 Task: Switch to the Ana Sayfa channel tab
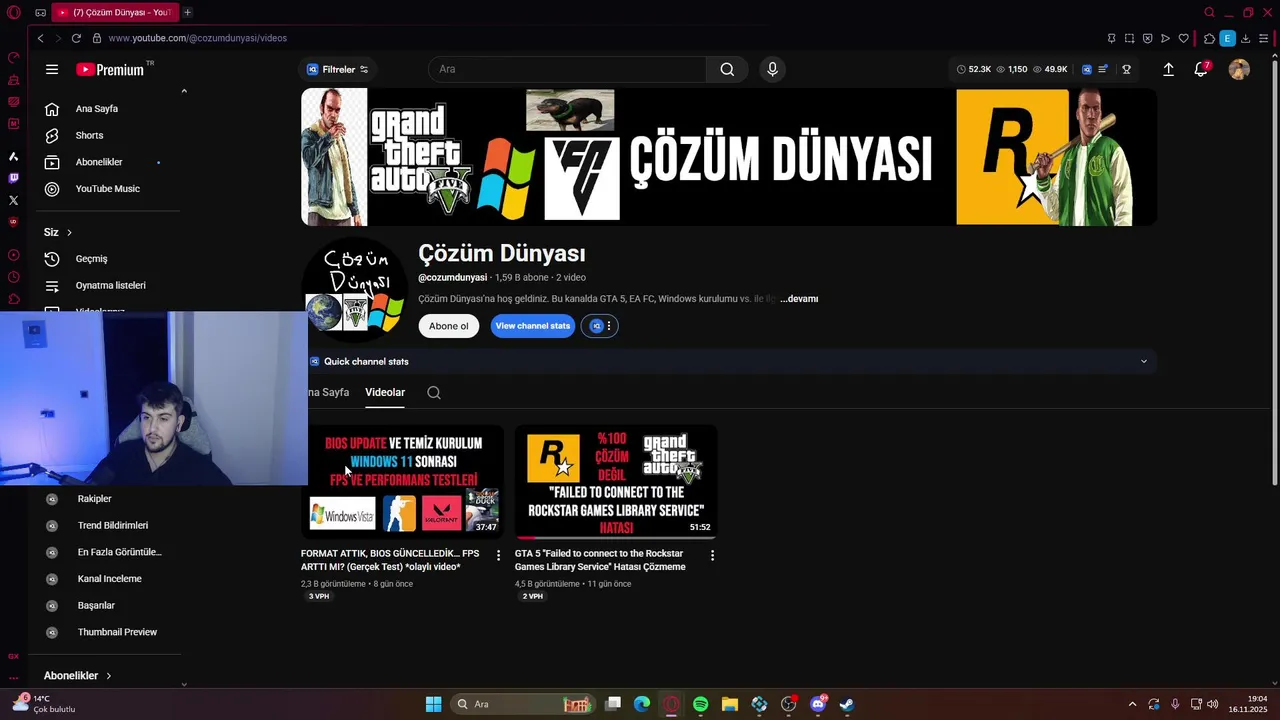329,392
